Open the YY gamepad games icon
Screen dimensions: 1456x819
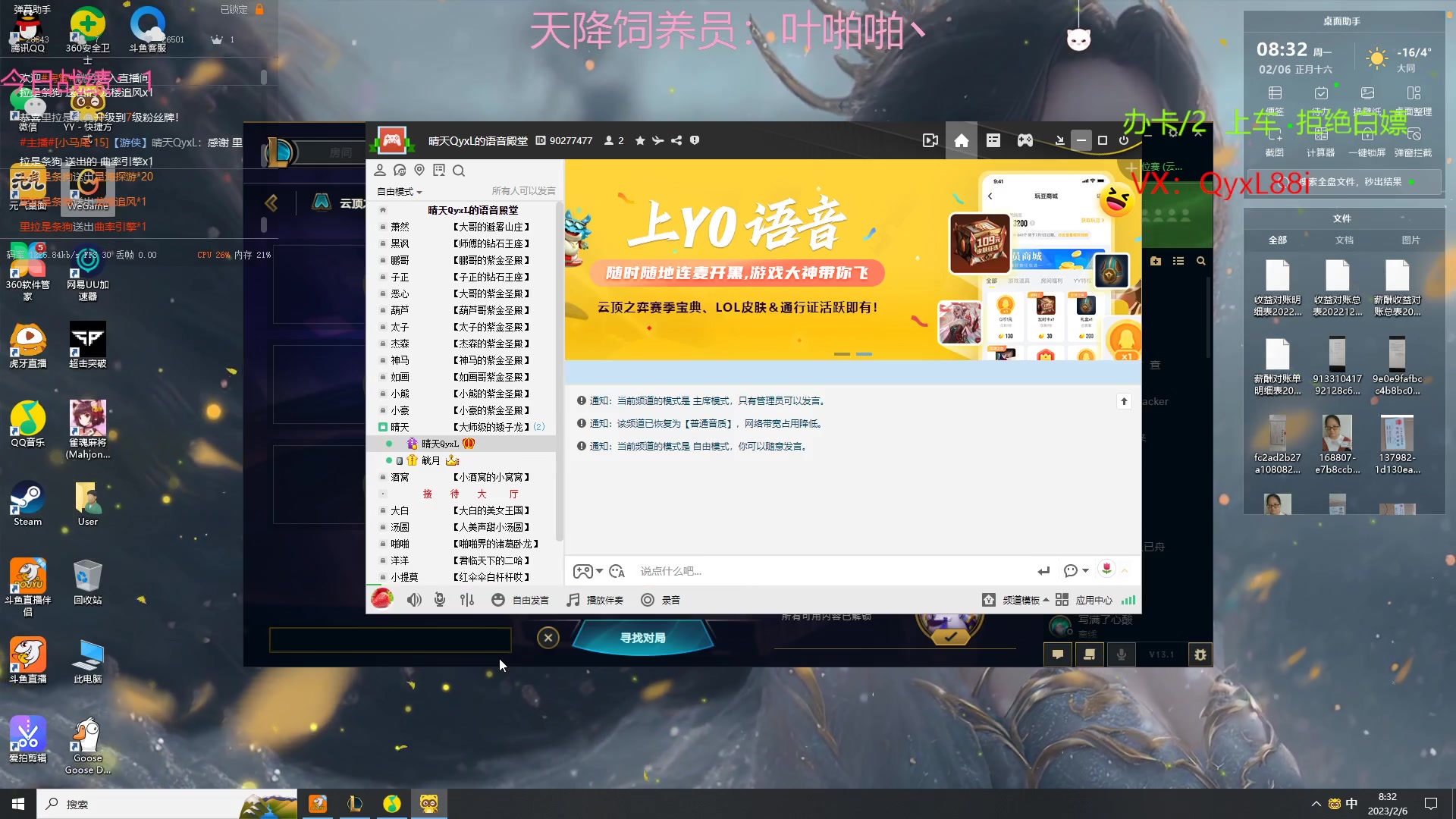[x=1025, y=140]
